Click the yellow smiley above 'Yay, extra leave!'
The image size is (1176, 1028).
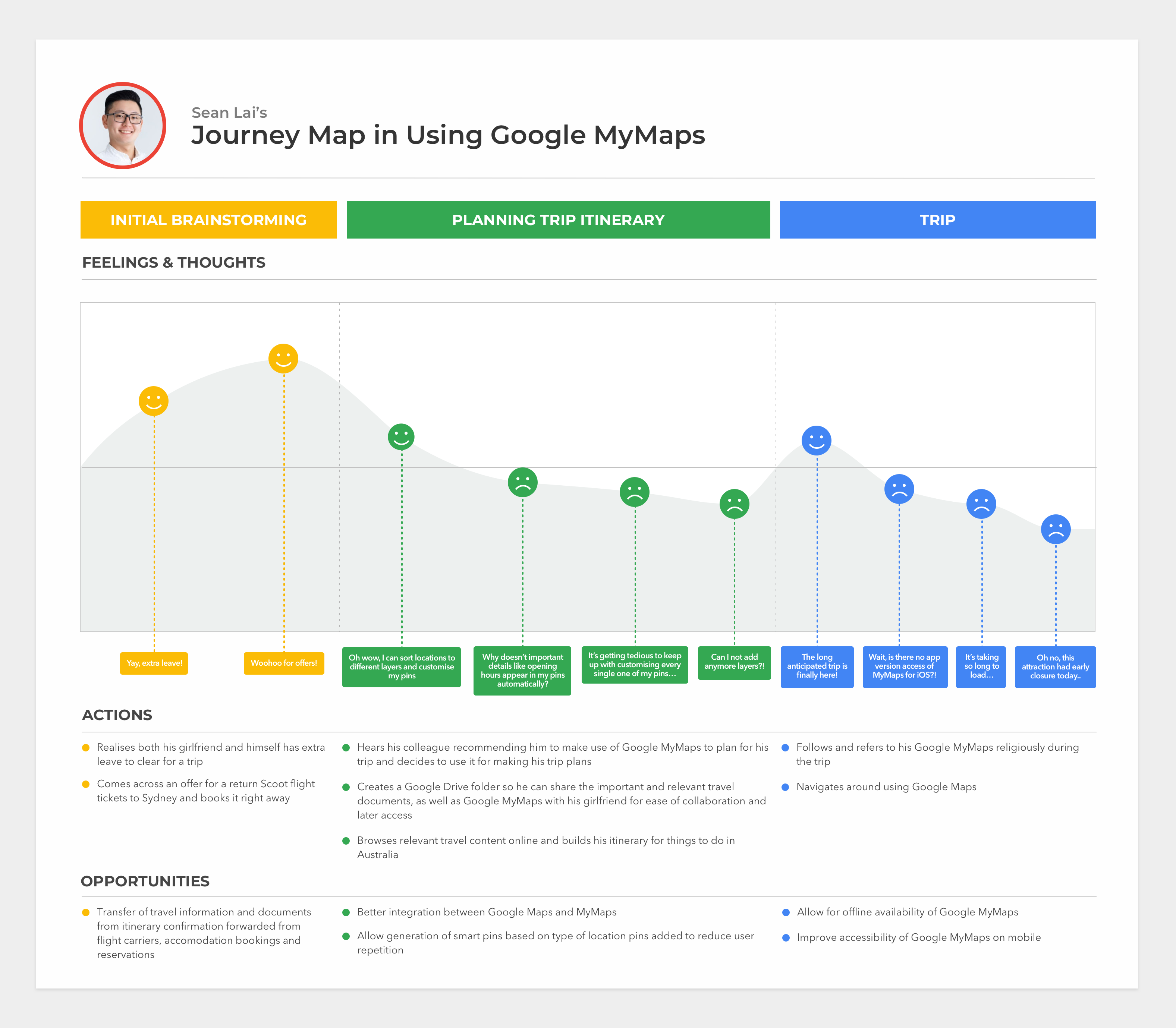click(154, 401)
